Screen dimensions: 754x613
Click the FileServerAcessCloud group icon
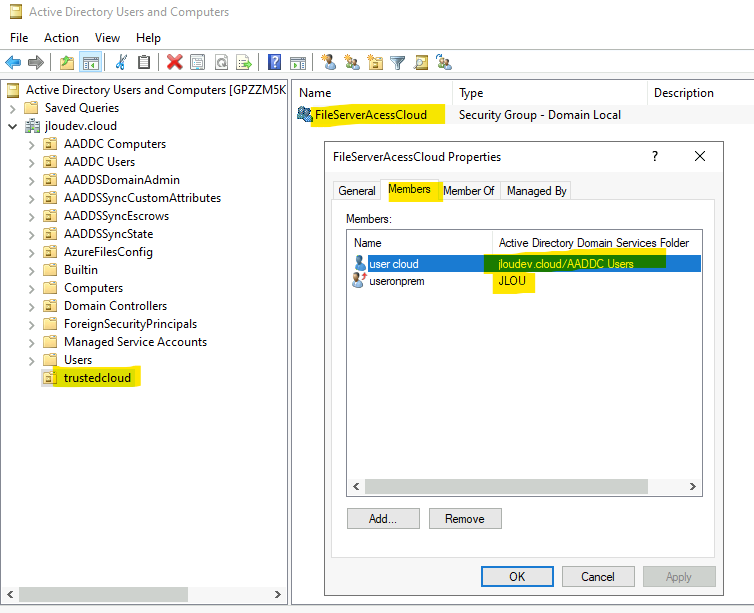pos(304,114)
